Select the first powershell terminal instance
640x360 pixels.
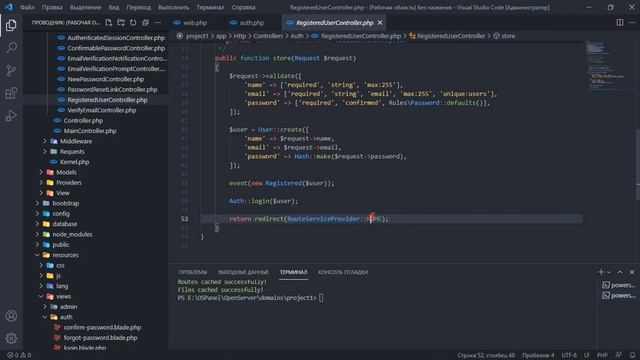(x=619, y=285)
